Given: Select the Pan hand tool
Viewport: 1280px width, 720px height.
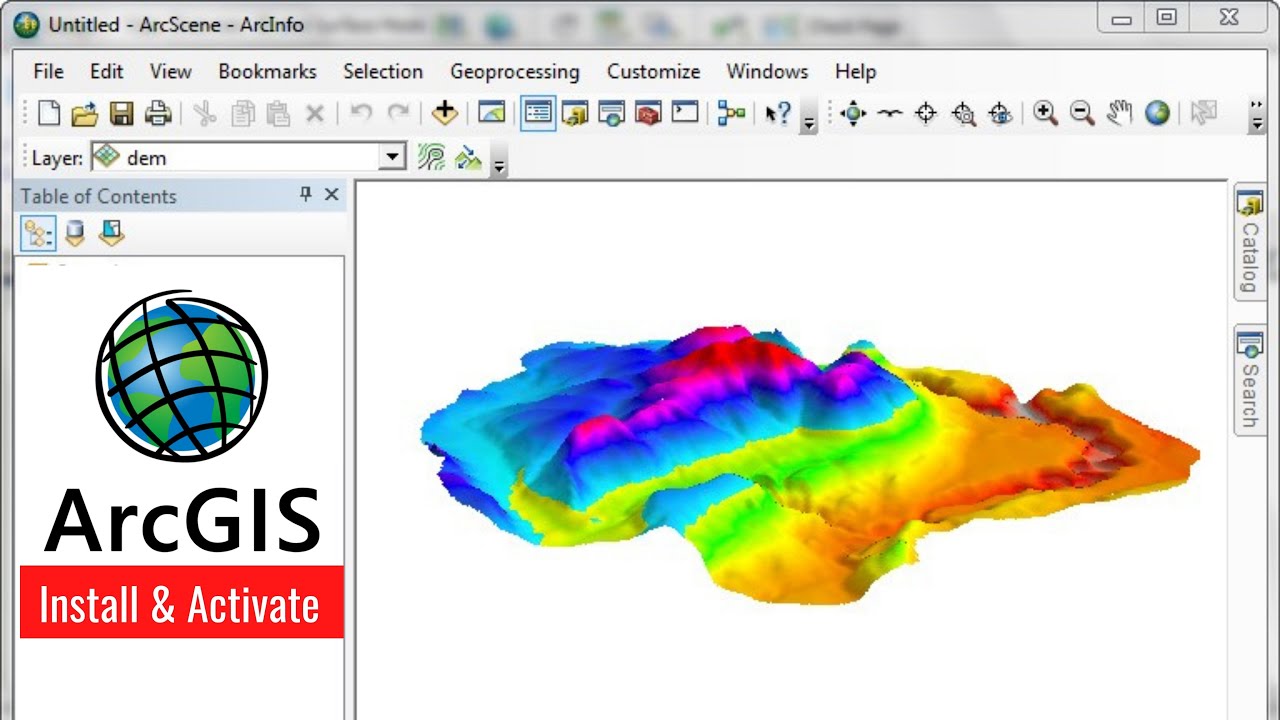Looking at the screenshot, I should [1120, 113].
